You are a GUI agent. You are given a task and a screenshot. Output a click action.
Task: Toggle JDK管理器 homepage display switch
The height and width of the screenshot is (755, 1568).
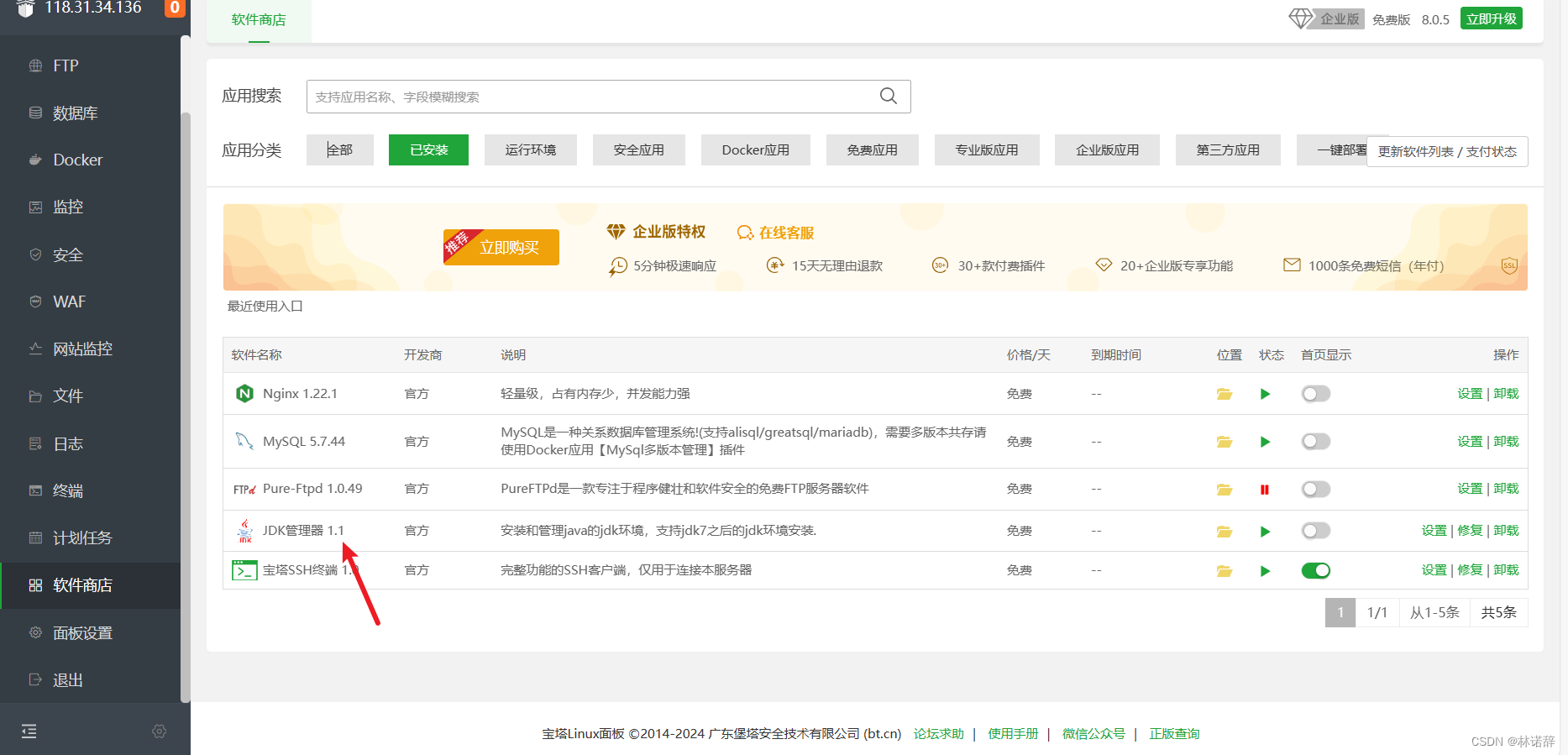point(1316,531)
